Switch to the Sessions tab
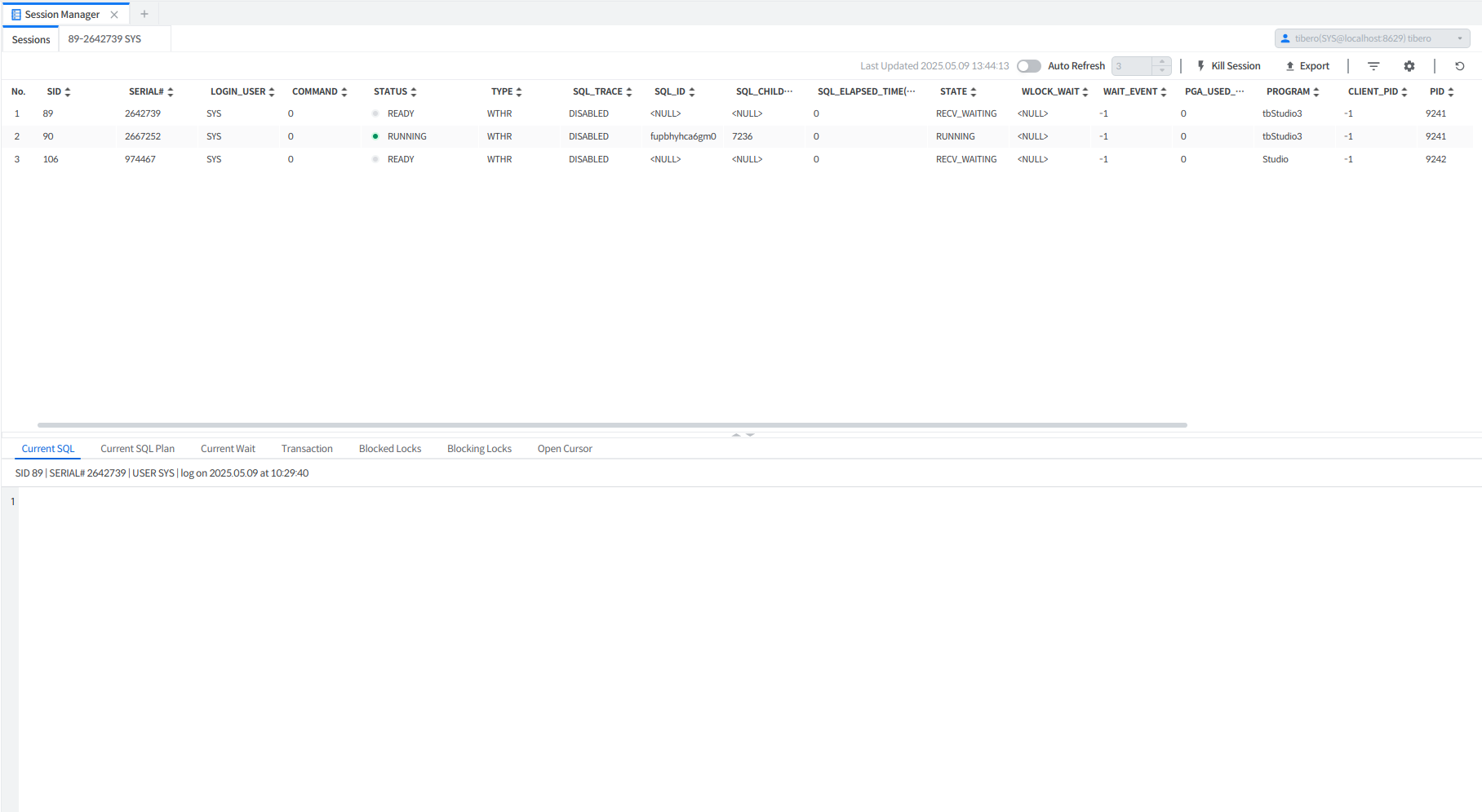1482x812 pixels. (31, 39)
